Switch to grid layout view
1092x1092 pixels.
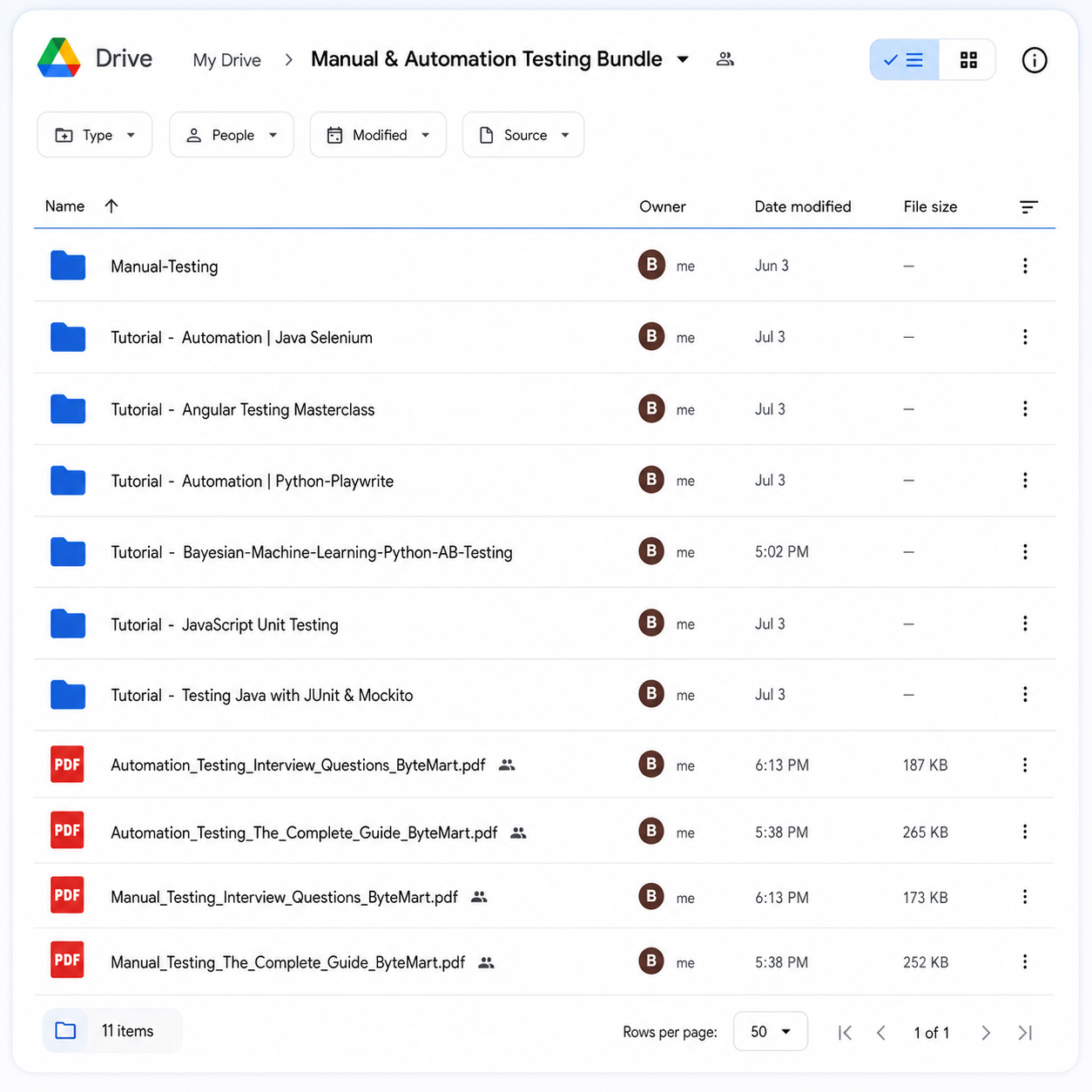[967, 60]
